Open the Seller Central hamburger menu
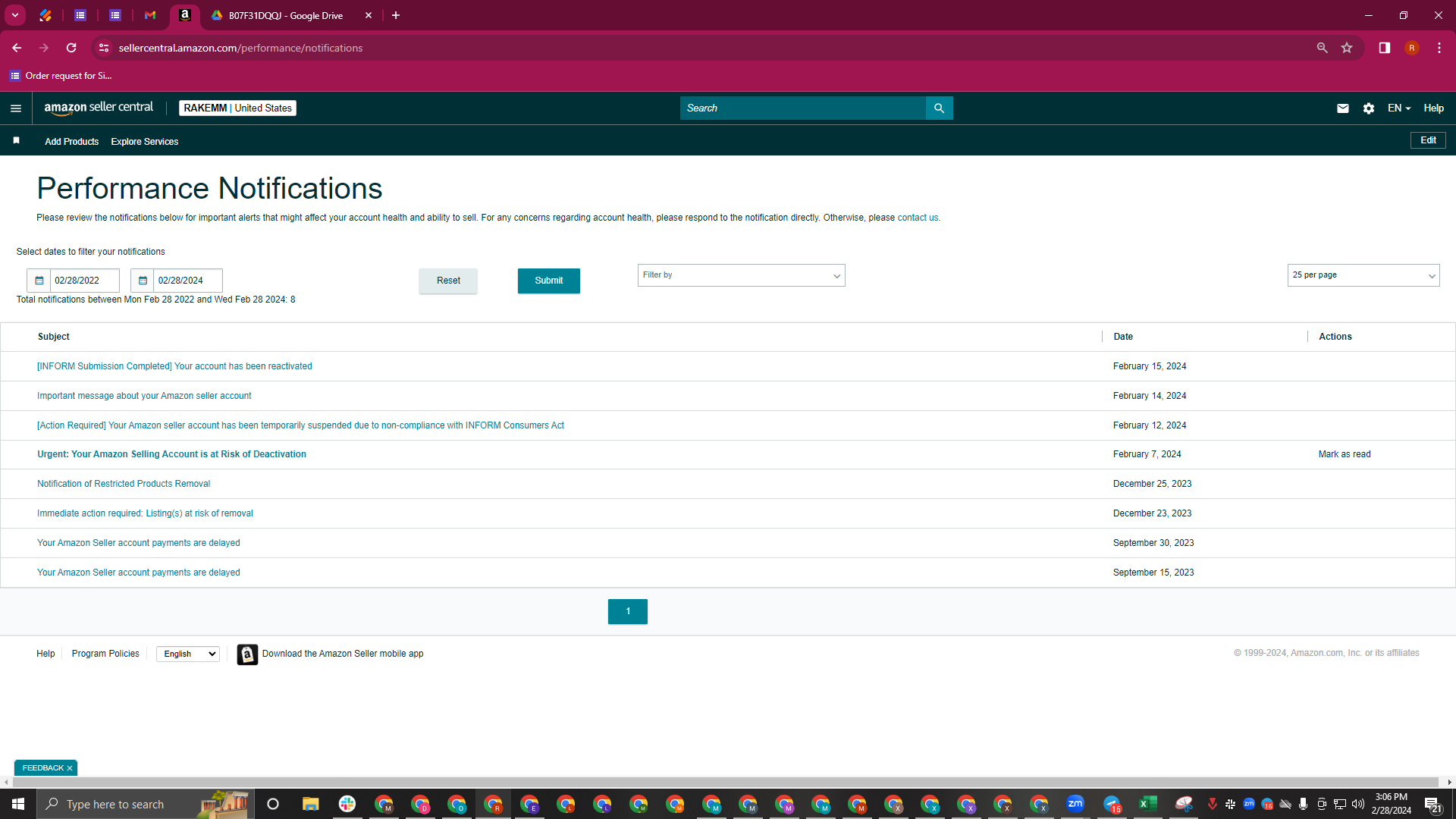Viewport: 1456px width, 819px height. click(x=16, y=108)
